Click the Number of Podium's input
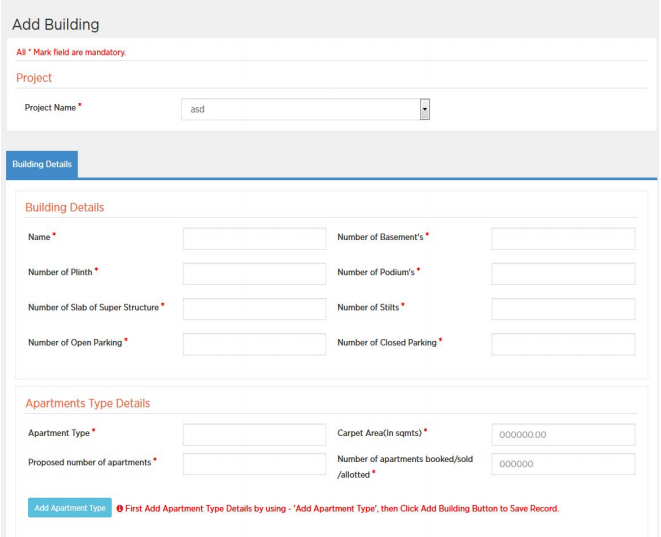The width and height of the screenshot is (661, 537). (x=563, y=273)
